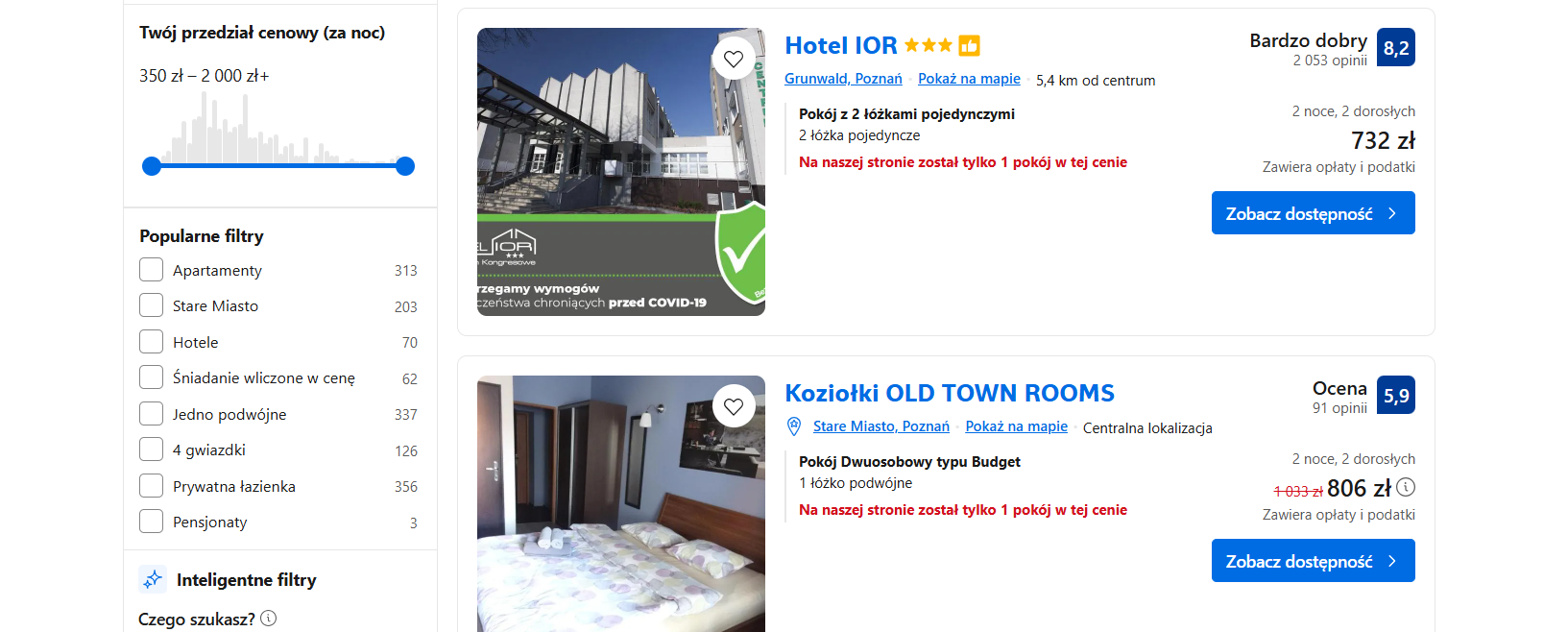The height and width of the screenshot is (632, 1568).
Task: Tick the 4 gwiazdki checkbox
Action: tap(151, 450)
